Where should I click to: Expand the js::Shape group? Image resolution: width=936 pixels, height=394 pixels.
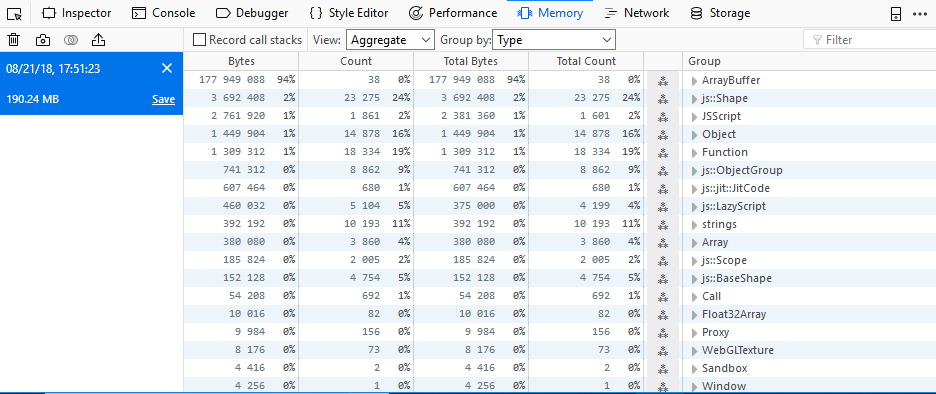pyautogui.click(x=694, y=98)
